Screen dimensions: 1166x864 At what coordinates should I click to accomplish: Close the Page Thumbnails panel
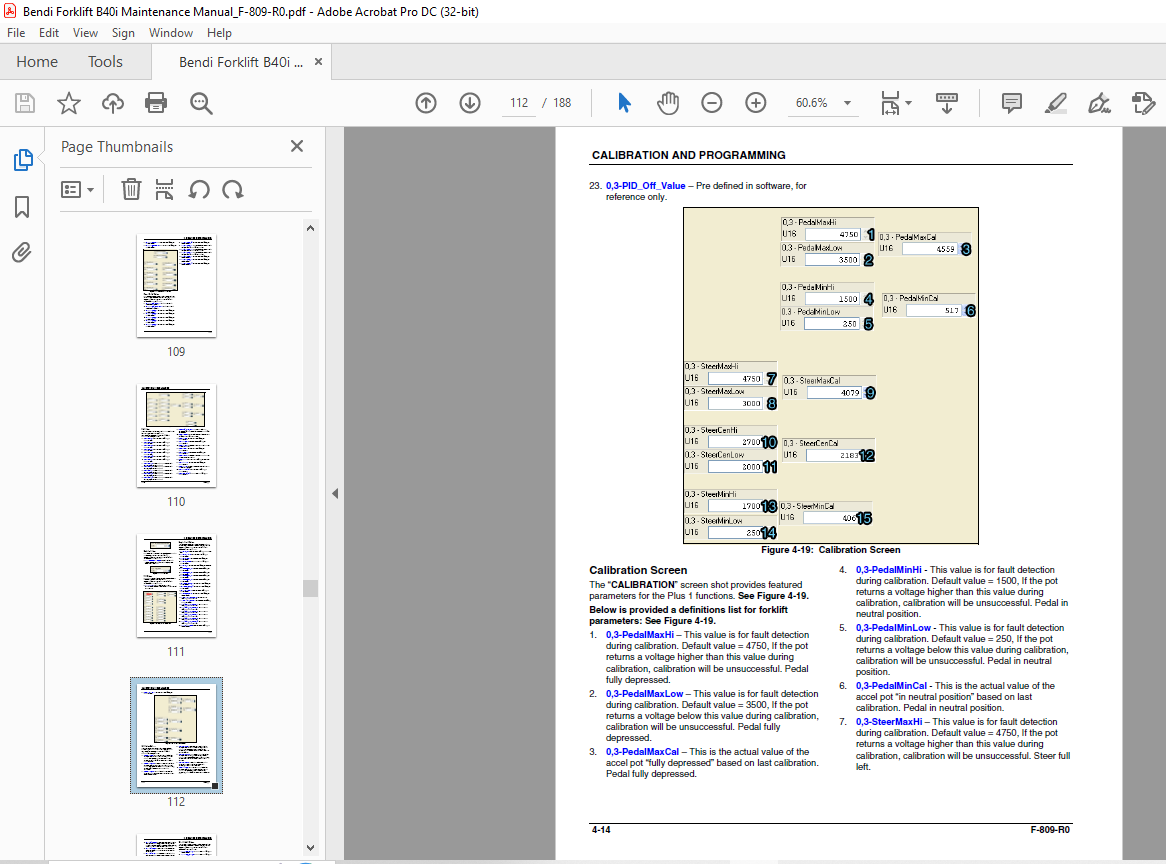click(297, 146)
